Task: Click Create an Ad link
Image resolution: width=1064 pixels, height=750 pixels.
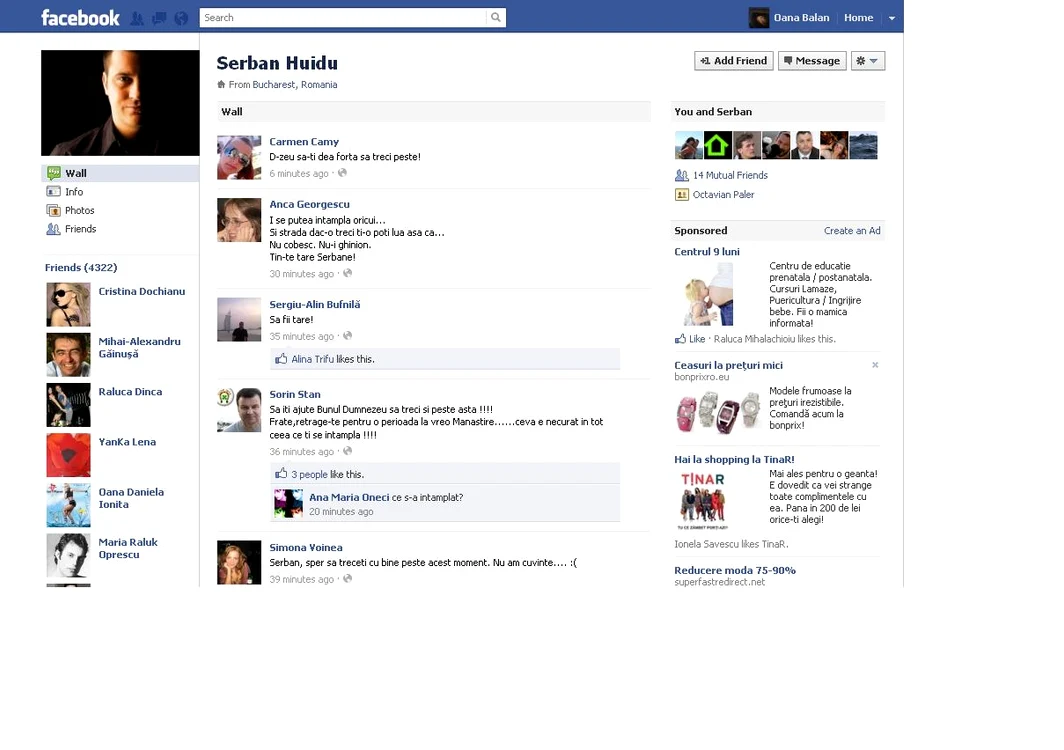Action: point(852,231)
